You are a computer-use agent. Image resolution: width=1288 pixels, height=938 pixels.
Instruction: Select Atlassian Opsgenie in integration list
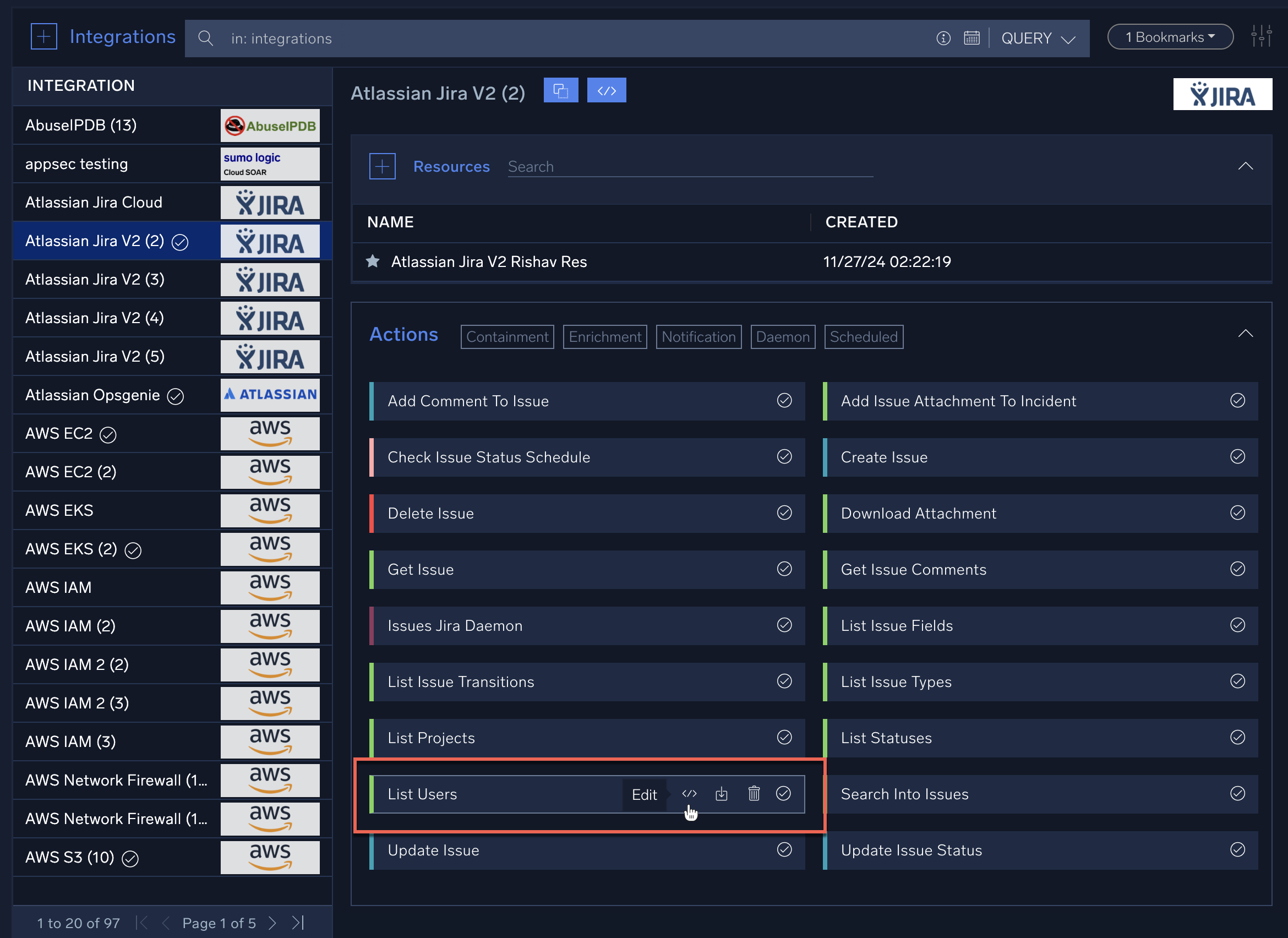[92, 395]
